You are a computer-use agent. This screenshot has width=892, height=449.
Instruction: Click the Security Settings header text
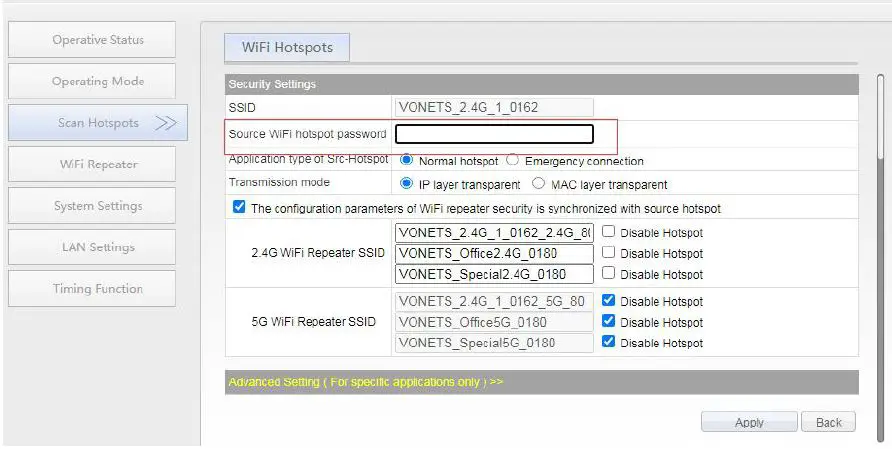point(272,84)
